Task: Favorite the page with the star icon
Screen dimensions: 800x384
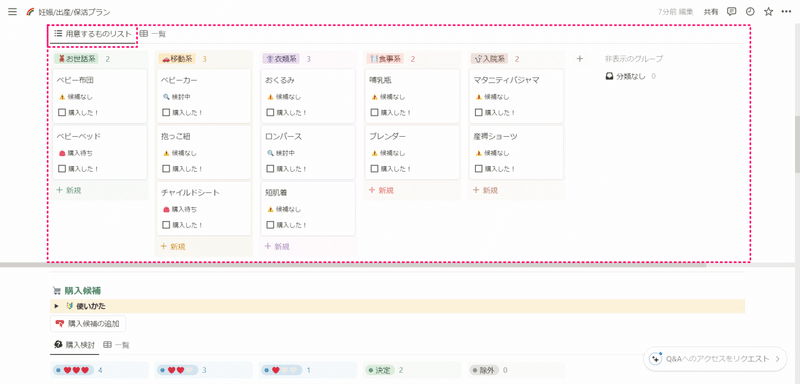Action: tap(768, 12)
